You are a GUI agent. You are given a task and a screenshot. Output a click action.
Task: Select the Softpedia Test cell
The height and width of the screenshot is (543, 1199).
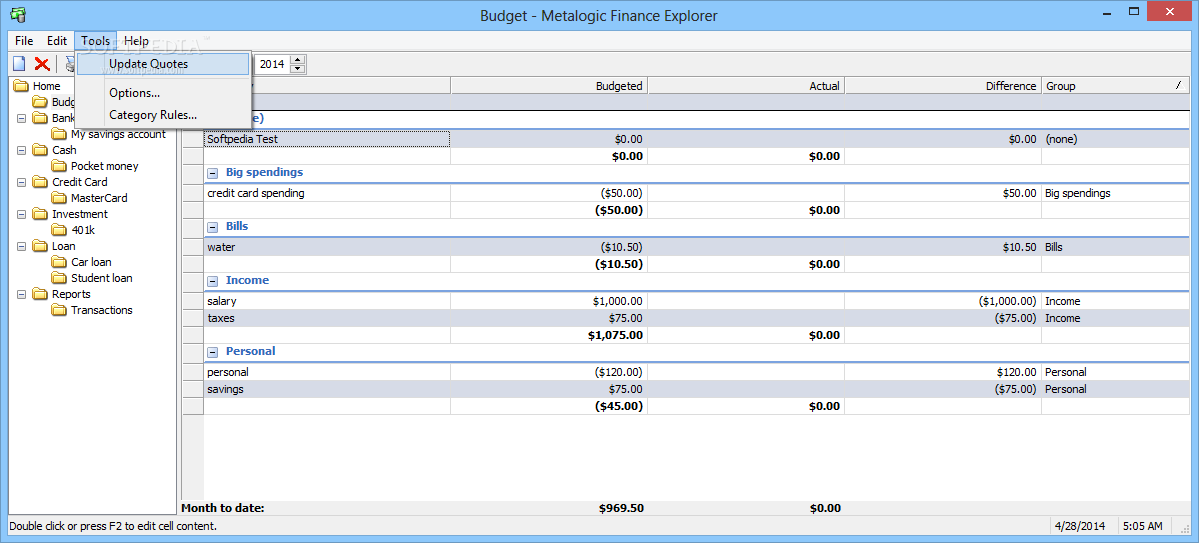pos(327,139)
